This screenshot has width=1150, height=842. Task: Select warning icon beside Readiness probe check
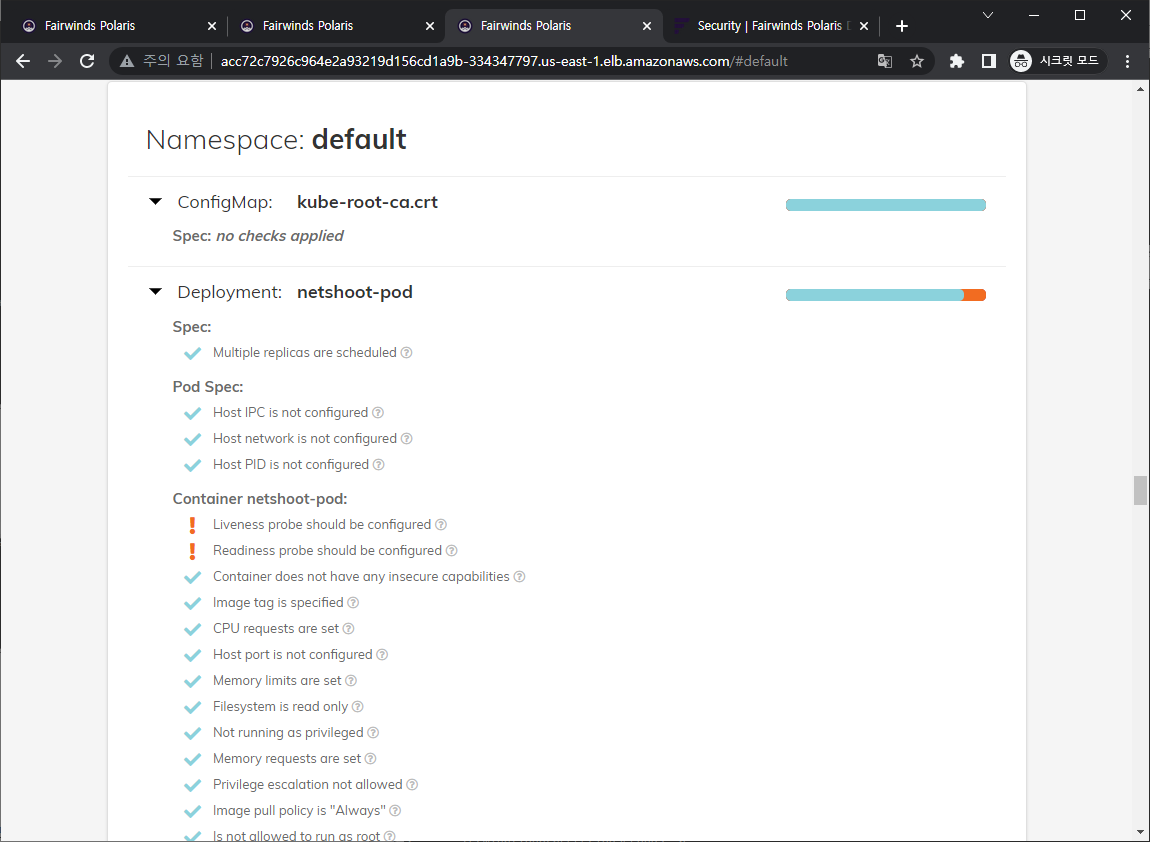(192, 550)
